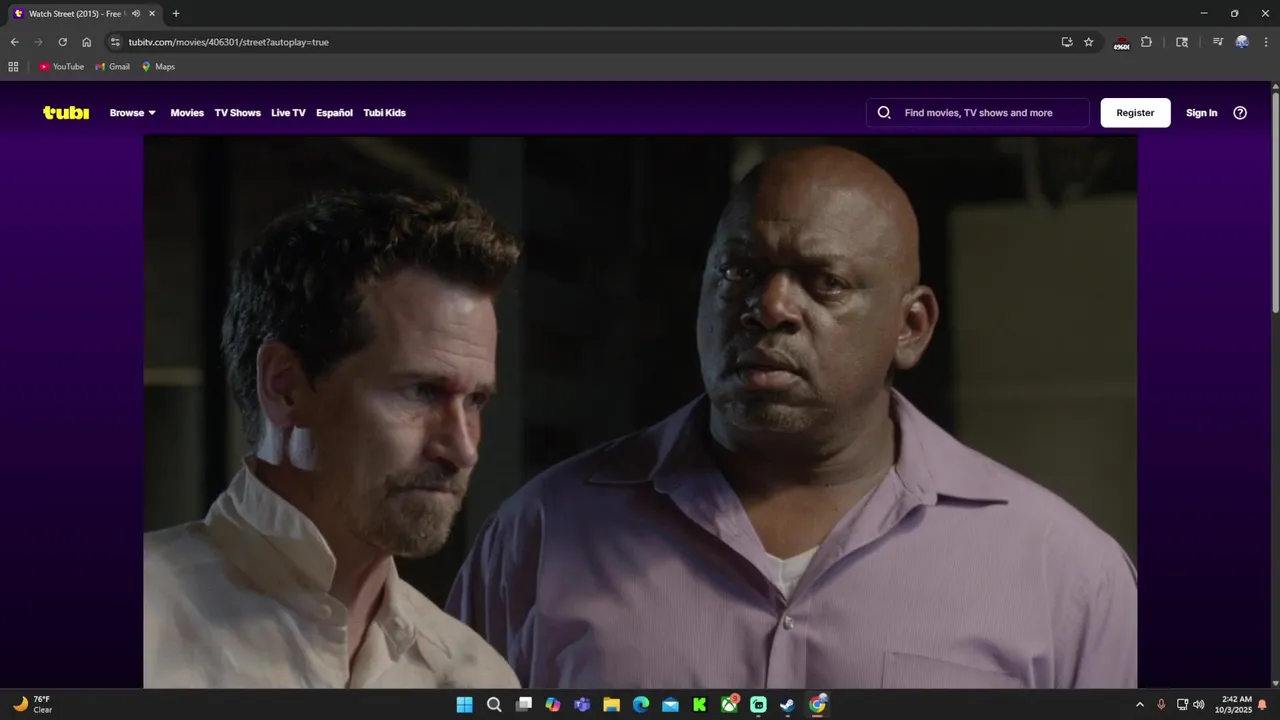Screen dimensions: 1280x720
Task: Bookmark this page with the star icon
Action: click(x=1089, y=42)
